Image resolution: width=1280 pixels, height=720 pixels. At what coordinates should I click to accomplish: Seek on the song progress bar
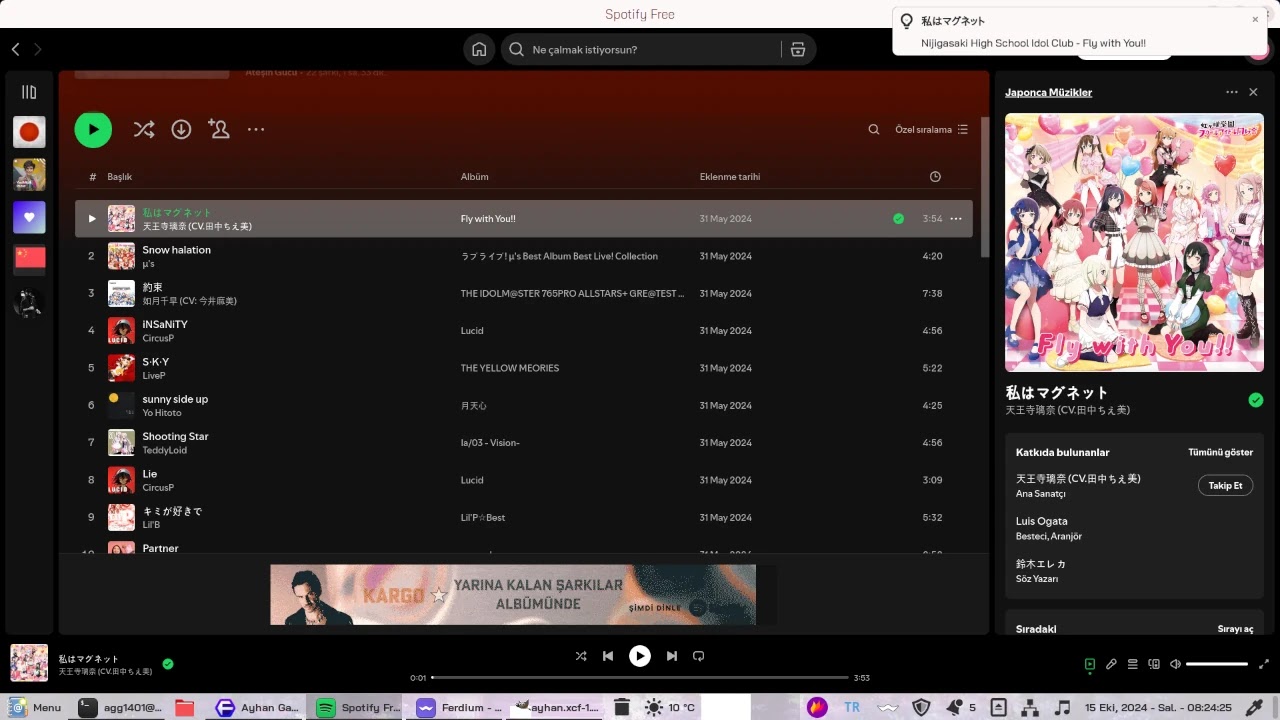[x=640, y=677]
